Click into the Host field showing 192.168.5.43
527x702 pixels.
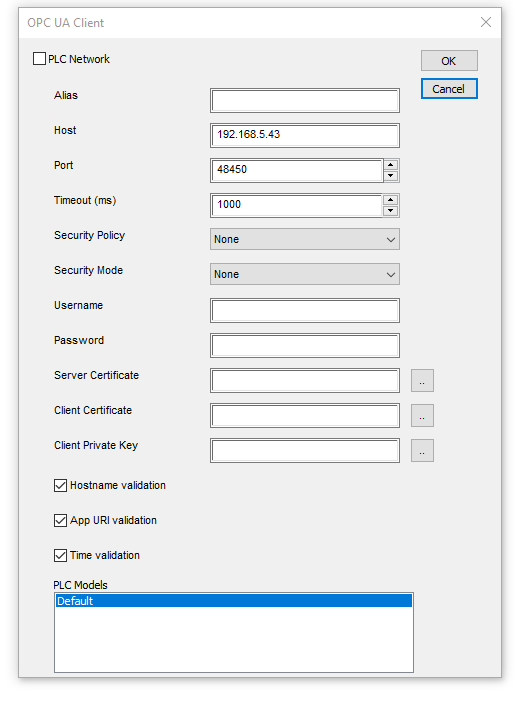click(304, 135)
